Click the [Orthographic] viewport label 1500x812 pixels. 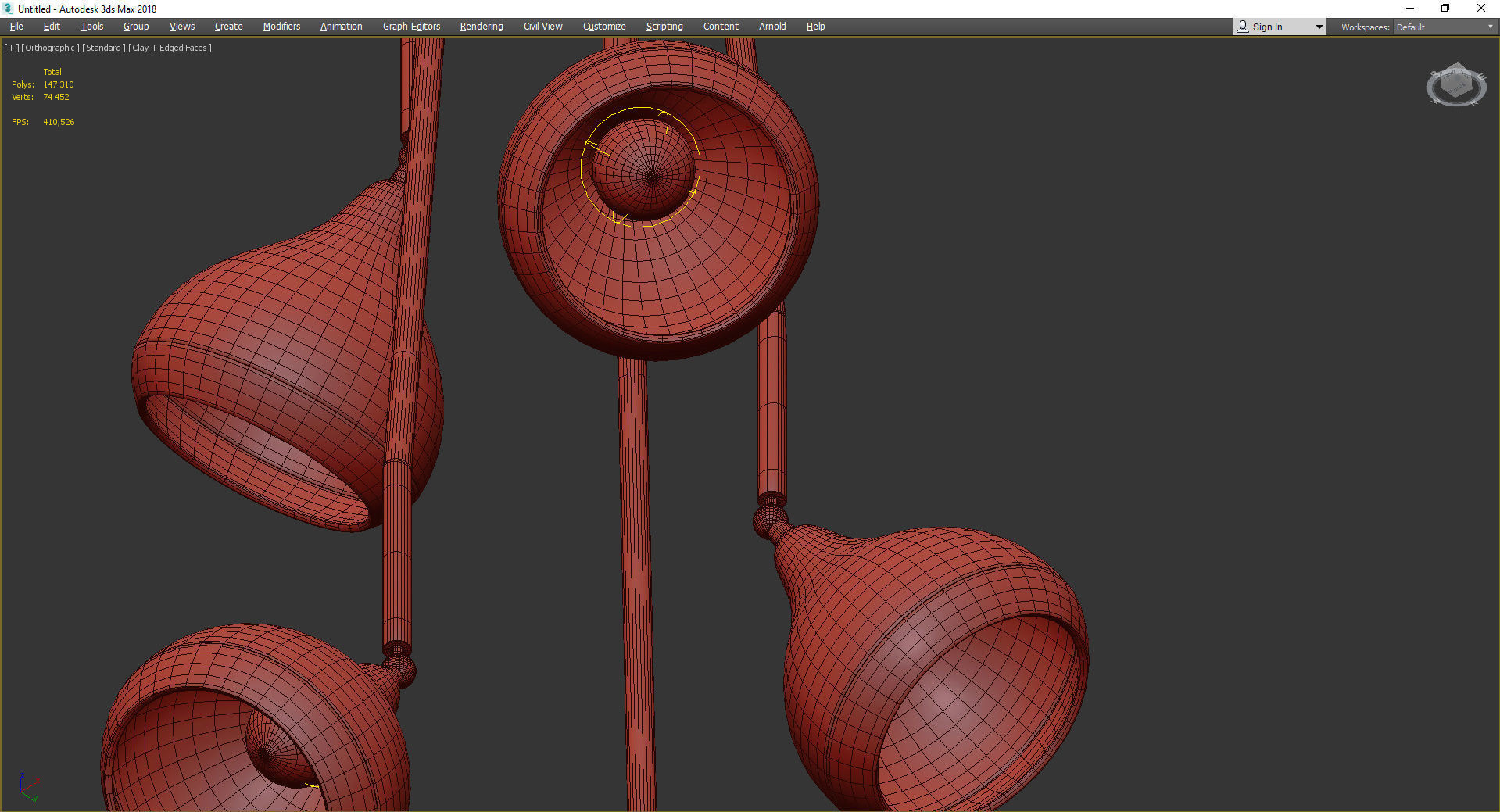pos(50,48)
